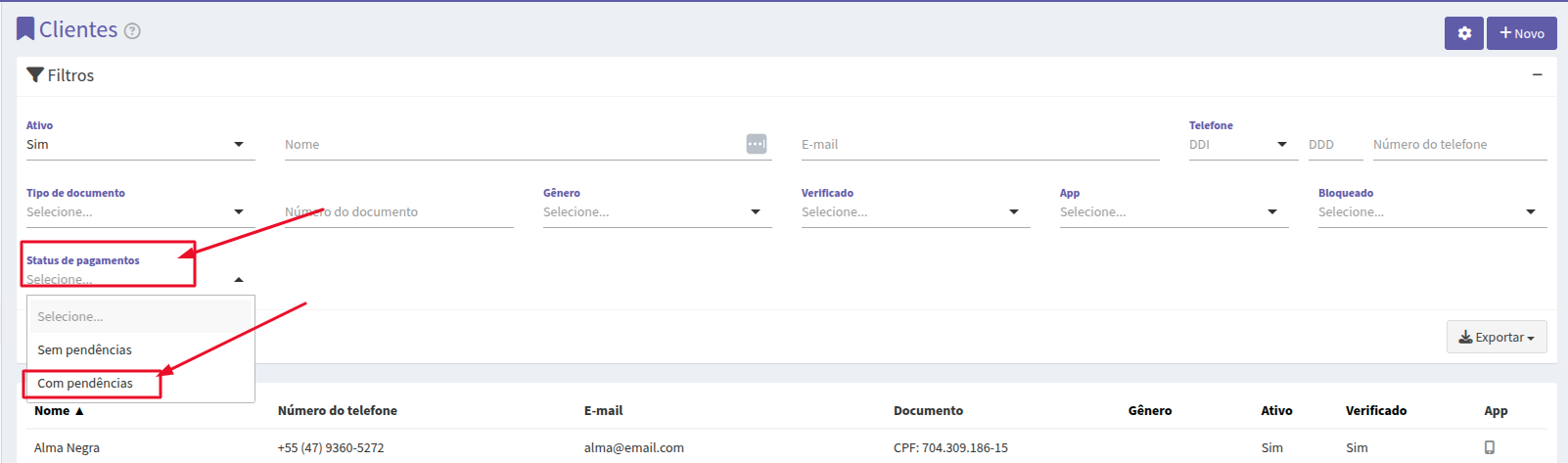Click the Alma Negra client name
The height and width of the screenshot is (463, 1568).
tap(67, 448)
